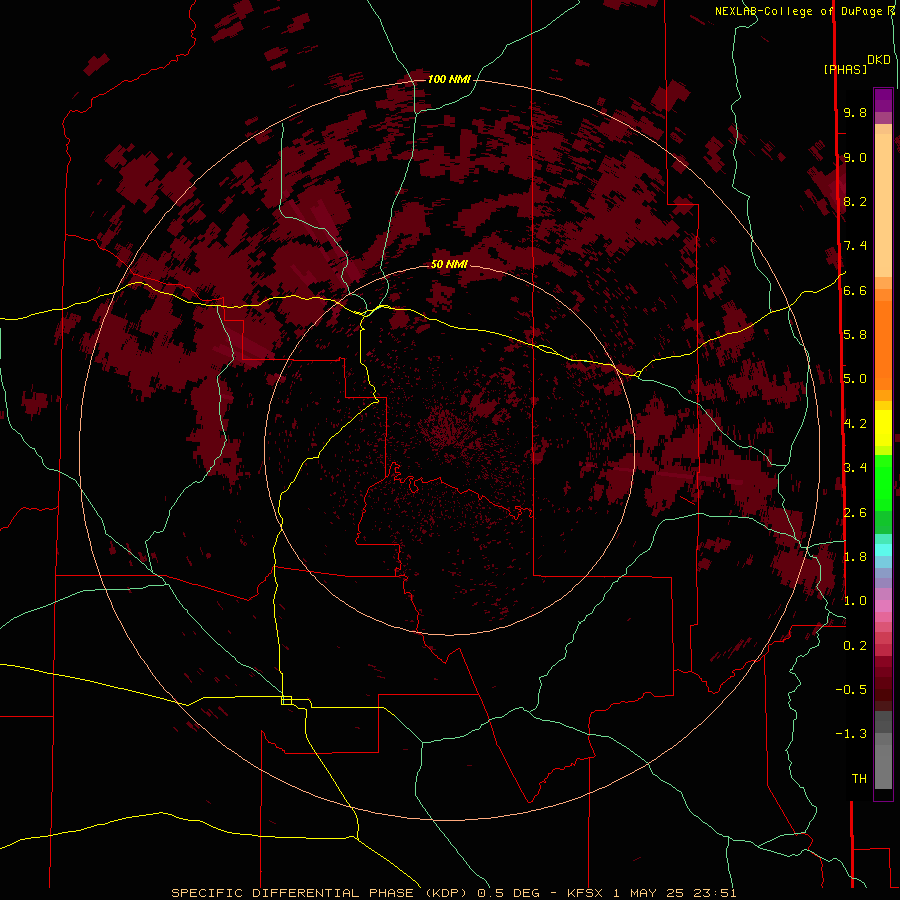
Task: Click the 9.0 value on the scale
Action: click(855, 157)
